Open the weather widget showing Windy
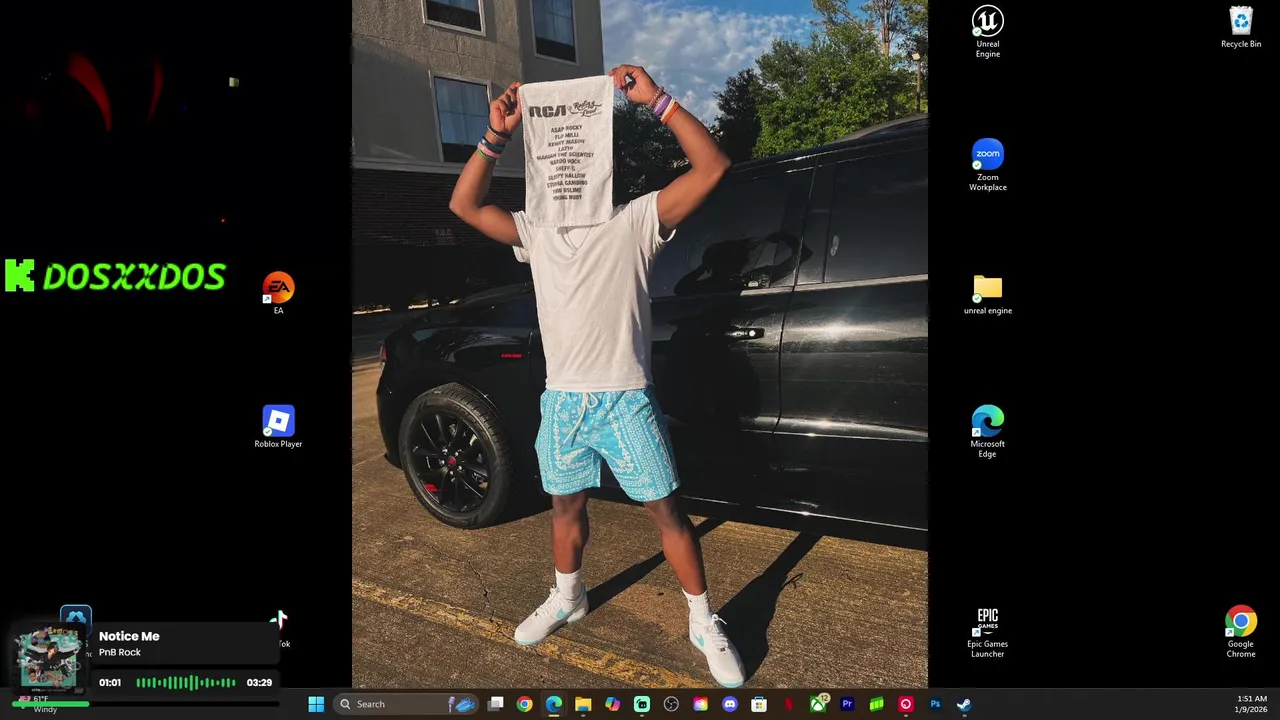This screenshot has width=1280, height=720. (40, 704)
